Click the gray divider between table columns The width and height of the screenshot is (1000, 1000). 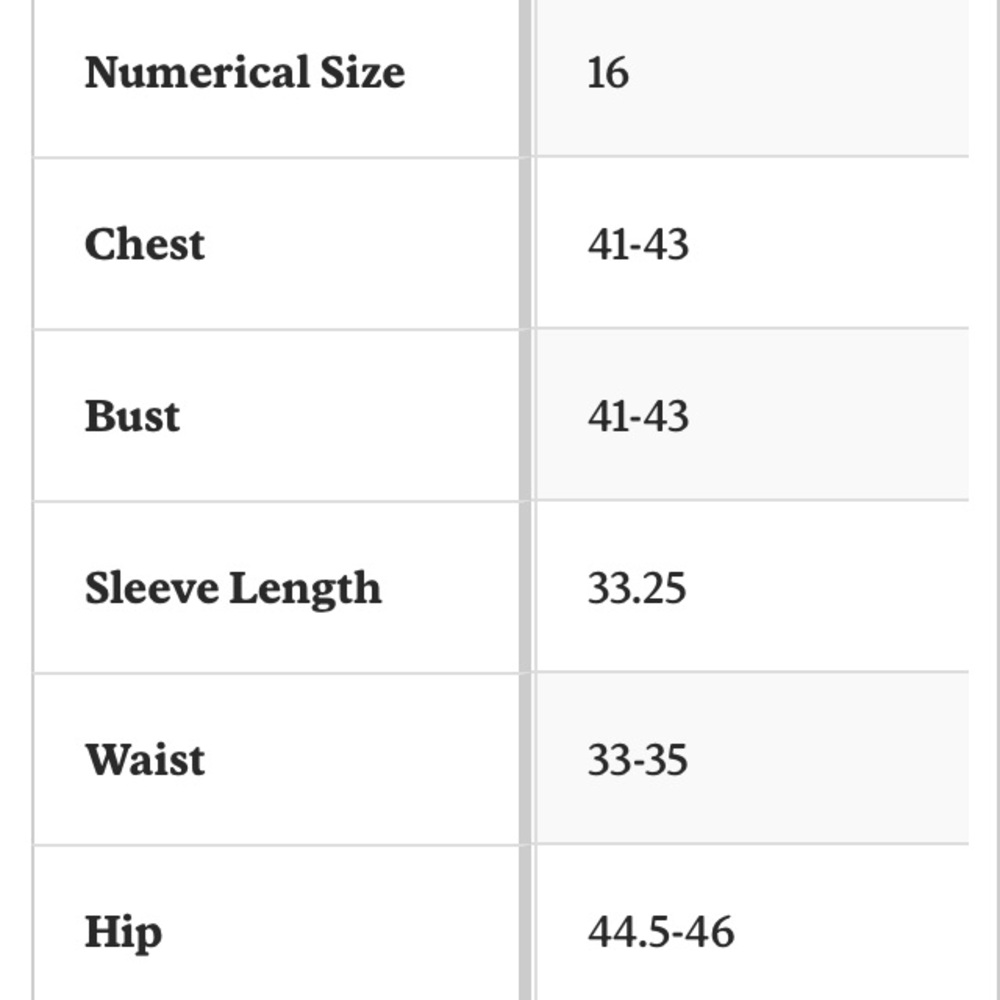526,500
